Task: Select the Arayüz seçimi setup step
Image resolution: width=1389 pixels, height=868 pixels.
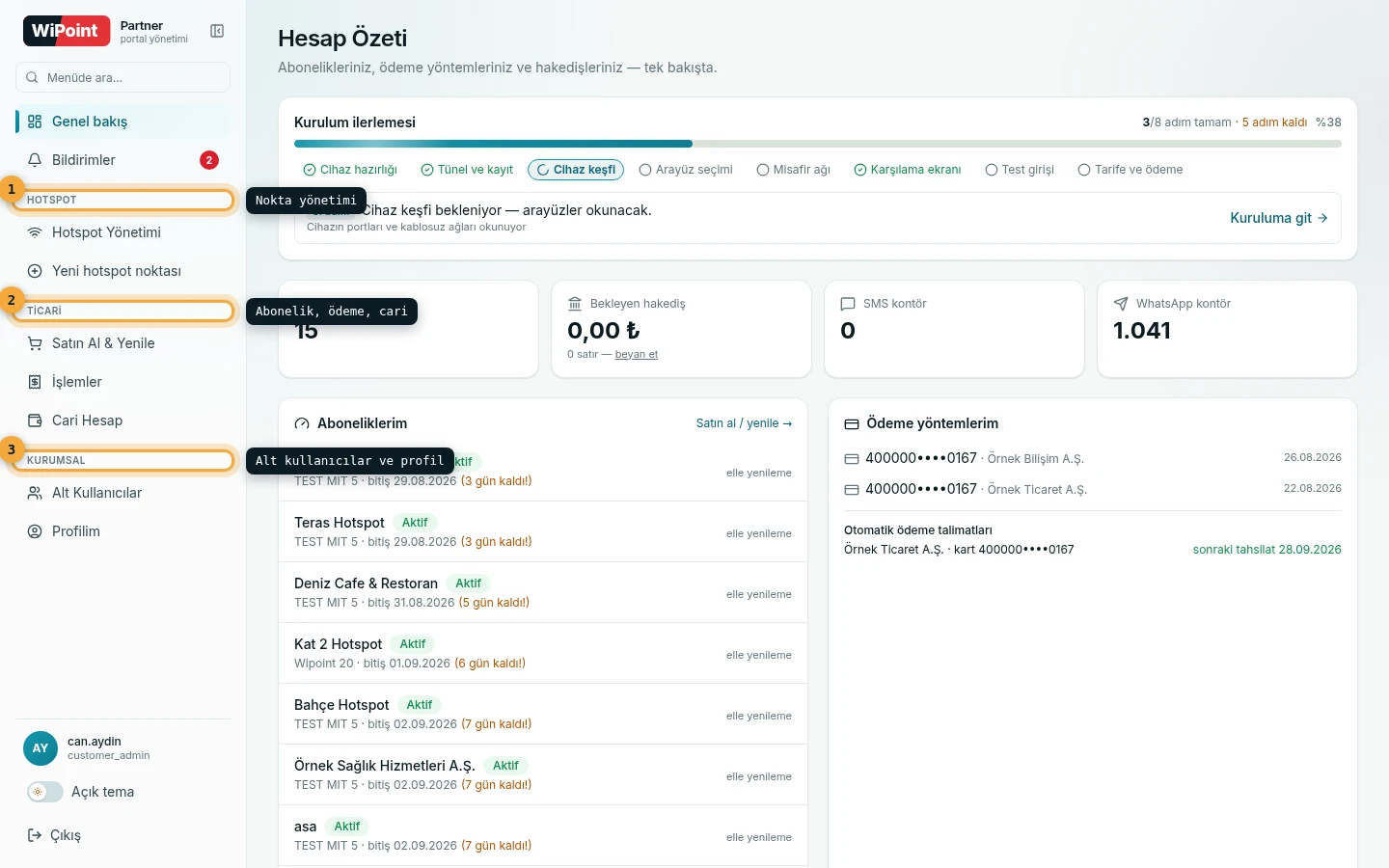Action: 686,170
